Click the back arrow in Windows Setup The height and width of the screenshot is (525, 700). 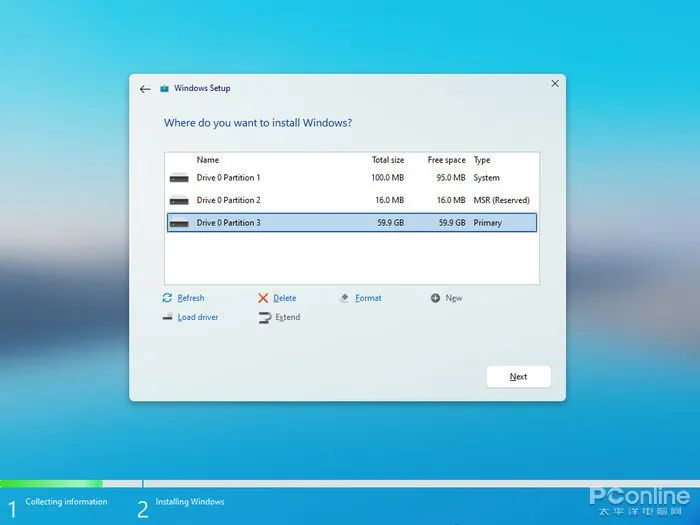click(x=145, y=89)
